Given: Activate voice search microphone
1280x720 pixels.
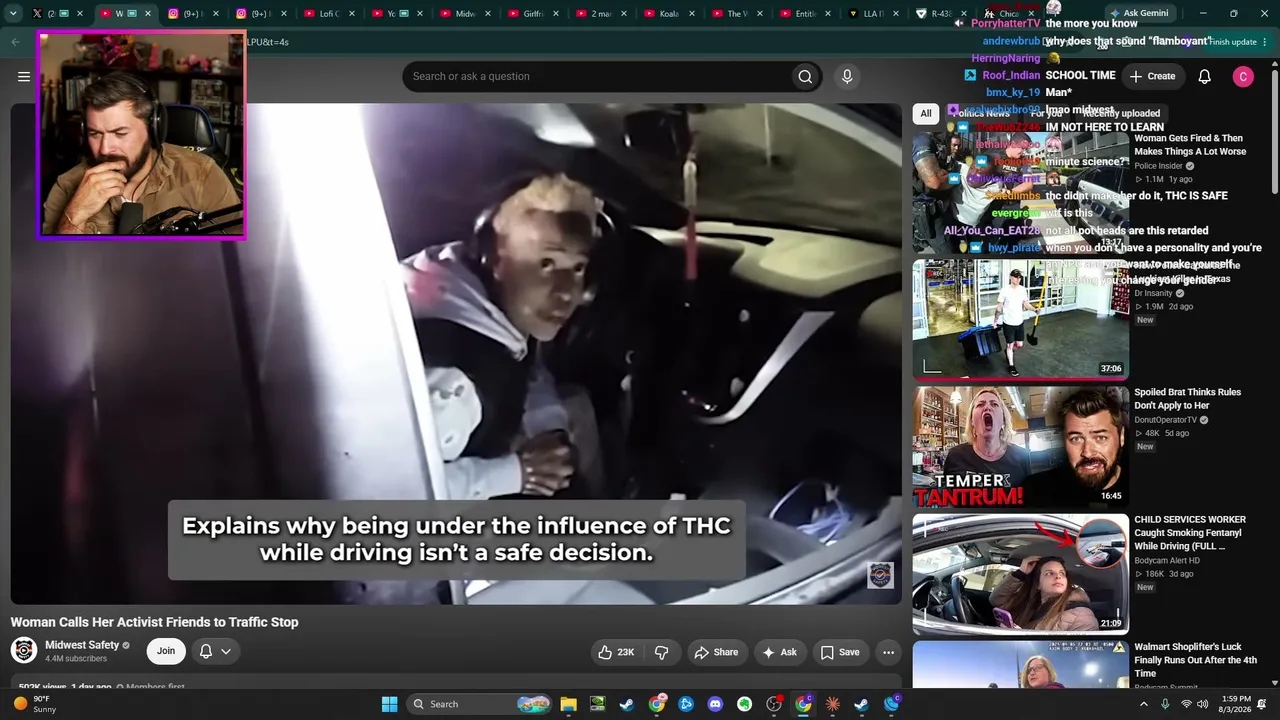Looking at the screenshot, I should coord(847,76).
